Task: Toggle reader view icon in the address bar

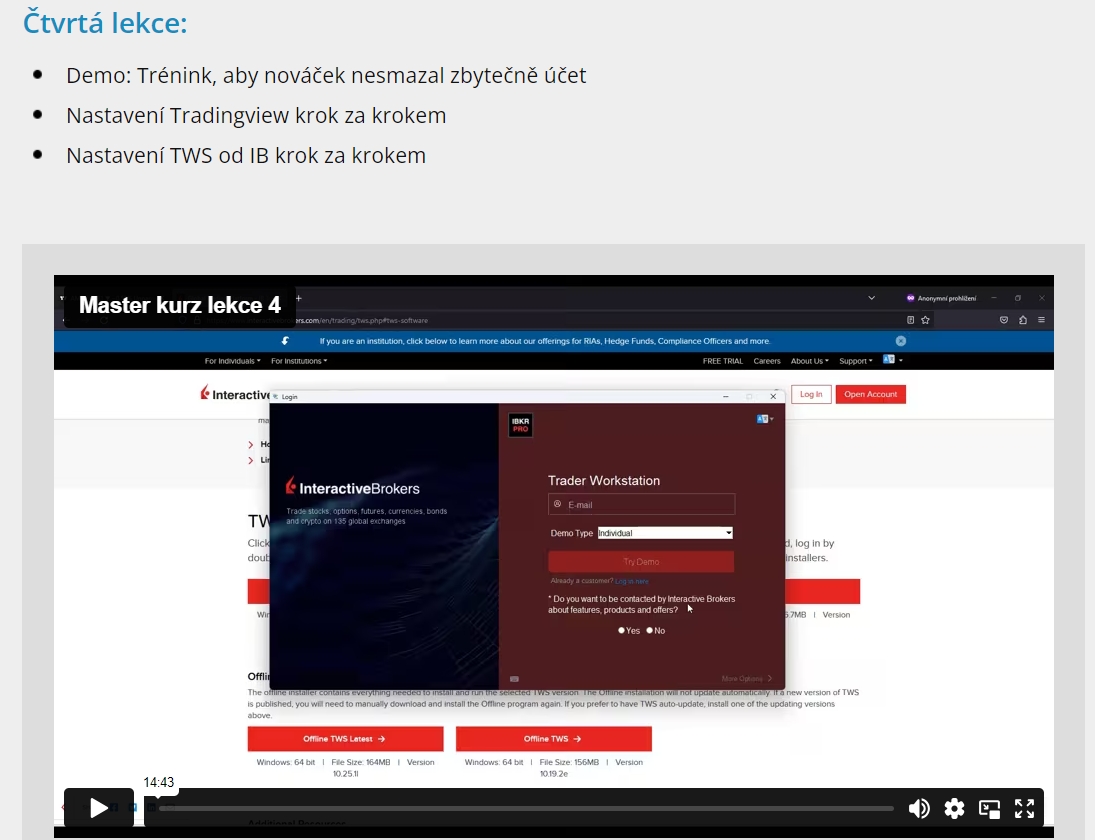Action: [910, 320]
